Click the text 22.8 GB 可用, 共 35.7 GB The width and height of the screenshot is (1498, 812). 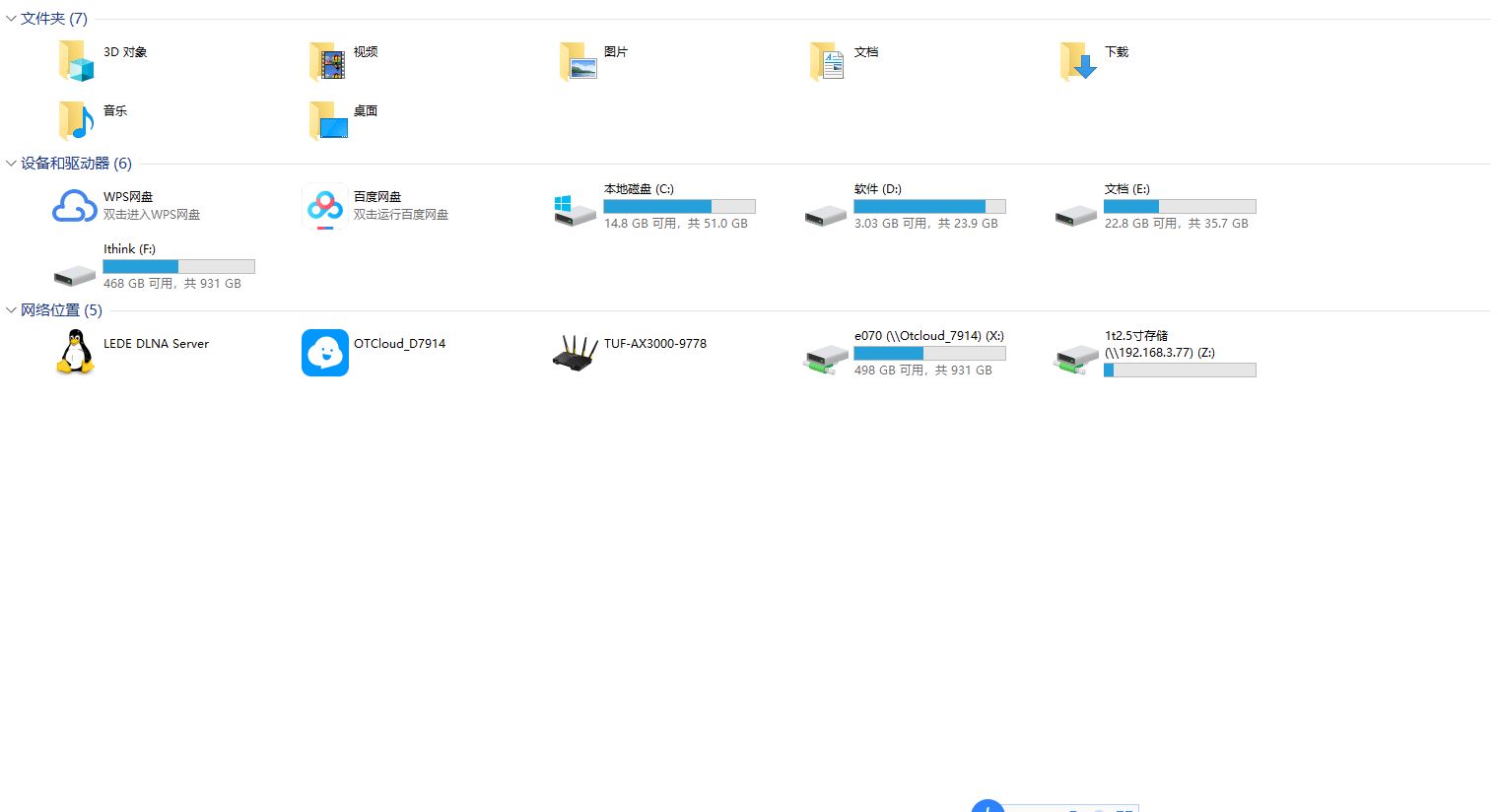[1177, 224]
